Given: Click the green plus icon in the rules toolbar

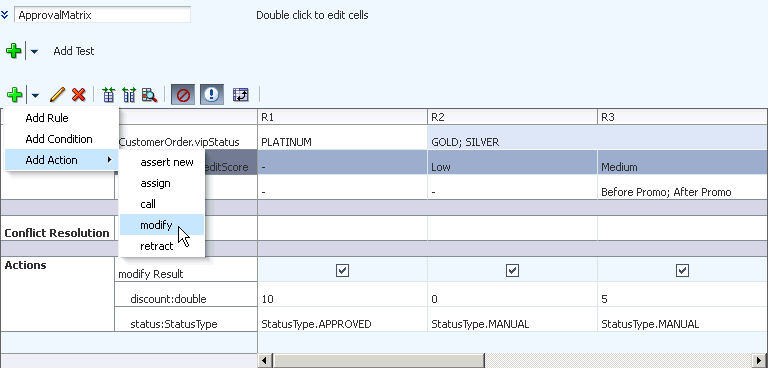Looking at the screenshot, I should pos(14,94).
